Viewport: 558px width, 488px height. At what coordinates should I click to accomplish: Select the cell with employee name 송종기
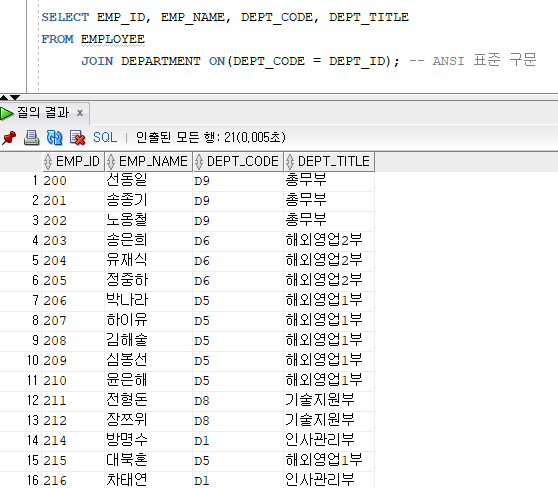(x=149, y=200)
